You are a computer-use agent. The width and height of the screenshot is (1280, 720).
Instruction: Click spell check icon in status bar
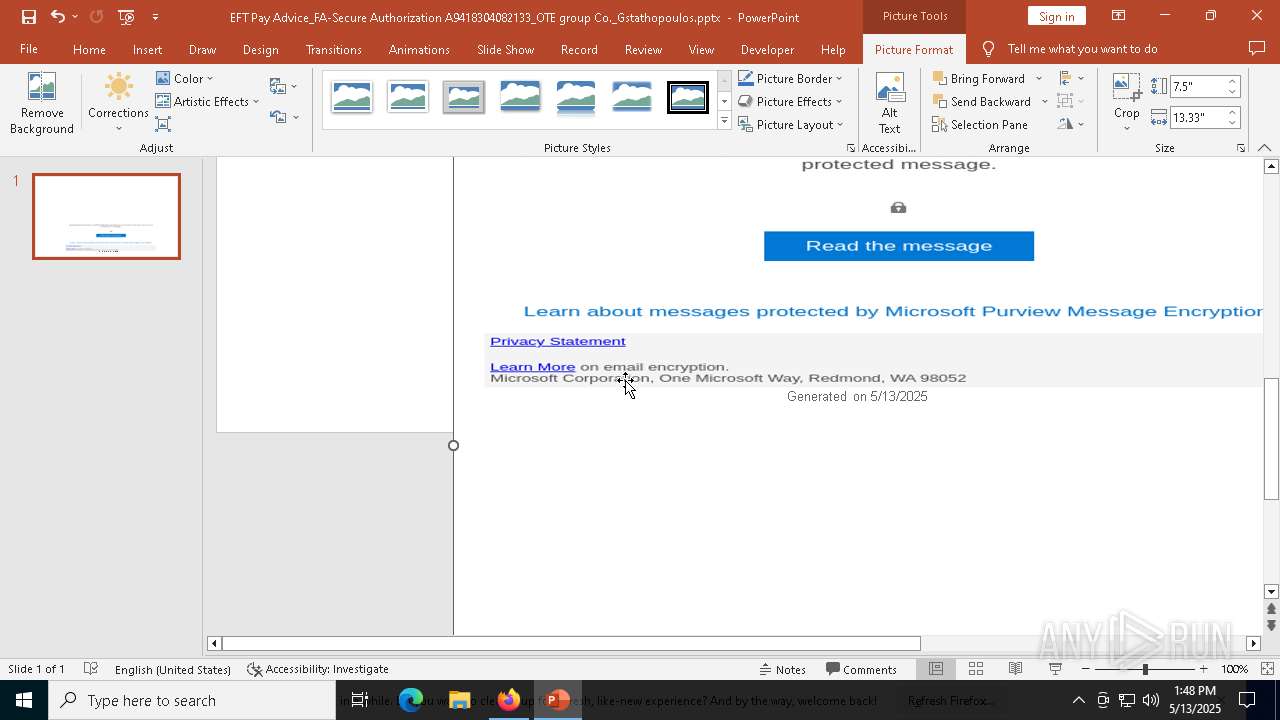(91, 669)
